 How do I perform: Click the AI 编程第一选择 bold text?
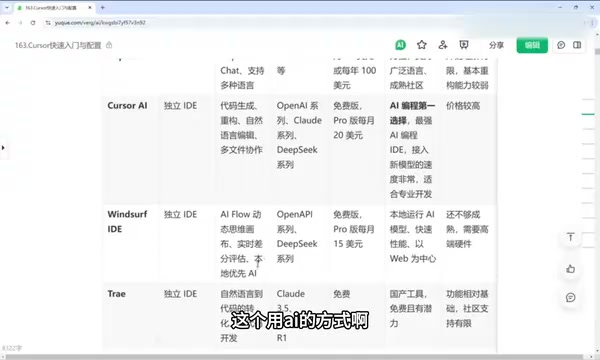(x=412, y=113)
